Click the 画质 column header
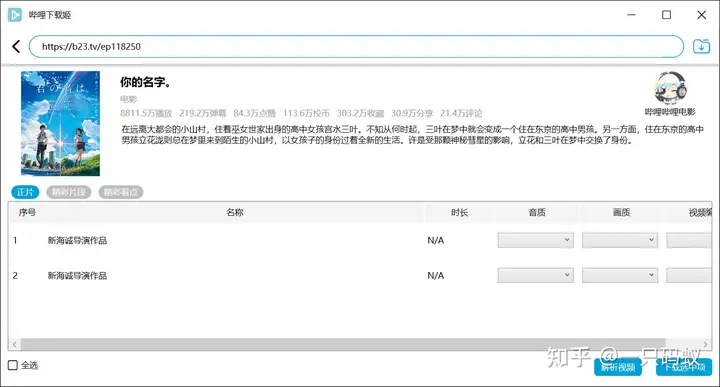 coord(621,212)
